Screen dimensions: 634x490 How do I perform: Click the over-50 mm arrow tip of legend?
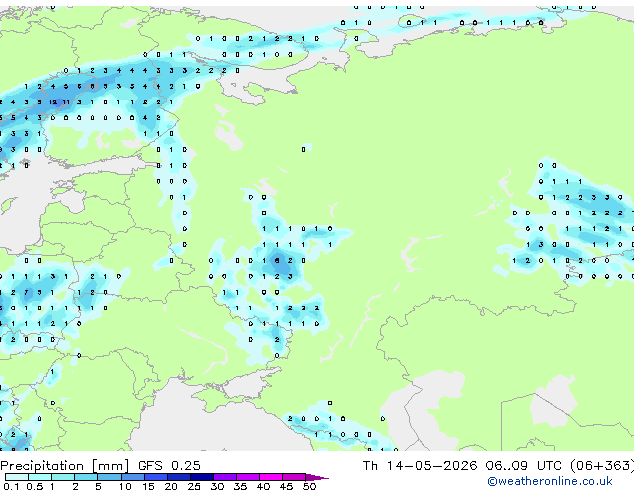click(317, 477)
